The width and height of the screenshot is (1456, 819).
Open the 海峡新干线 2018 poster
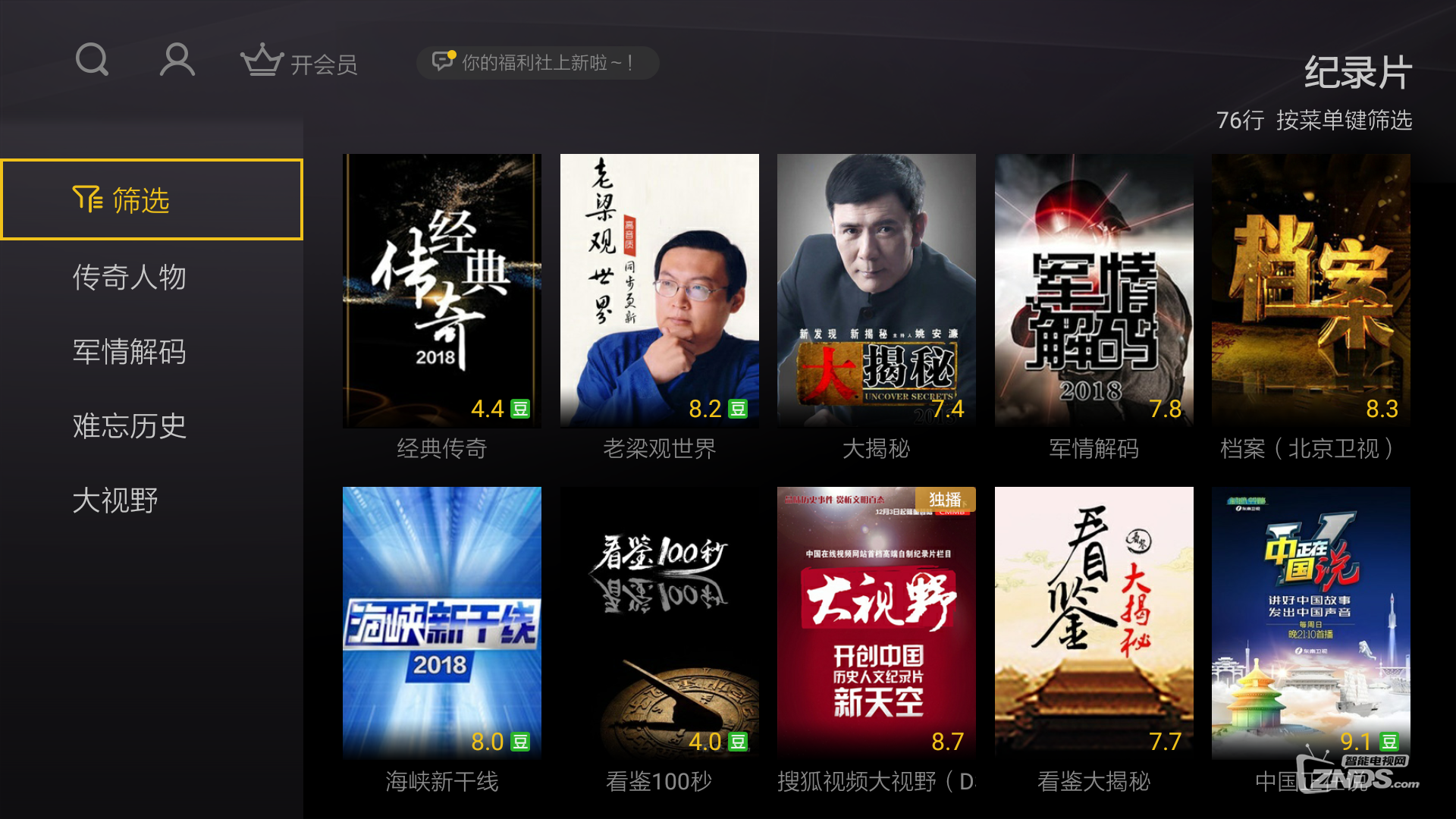(442, 623)
